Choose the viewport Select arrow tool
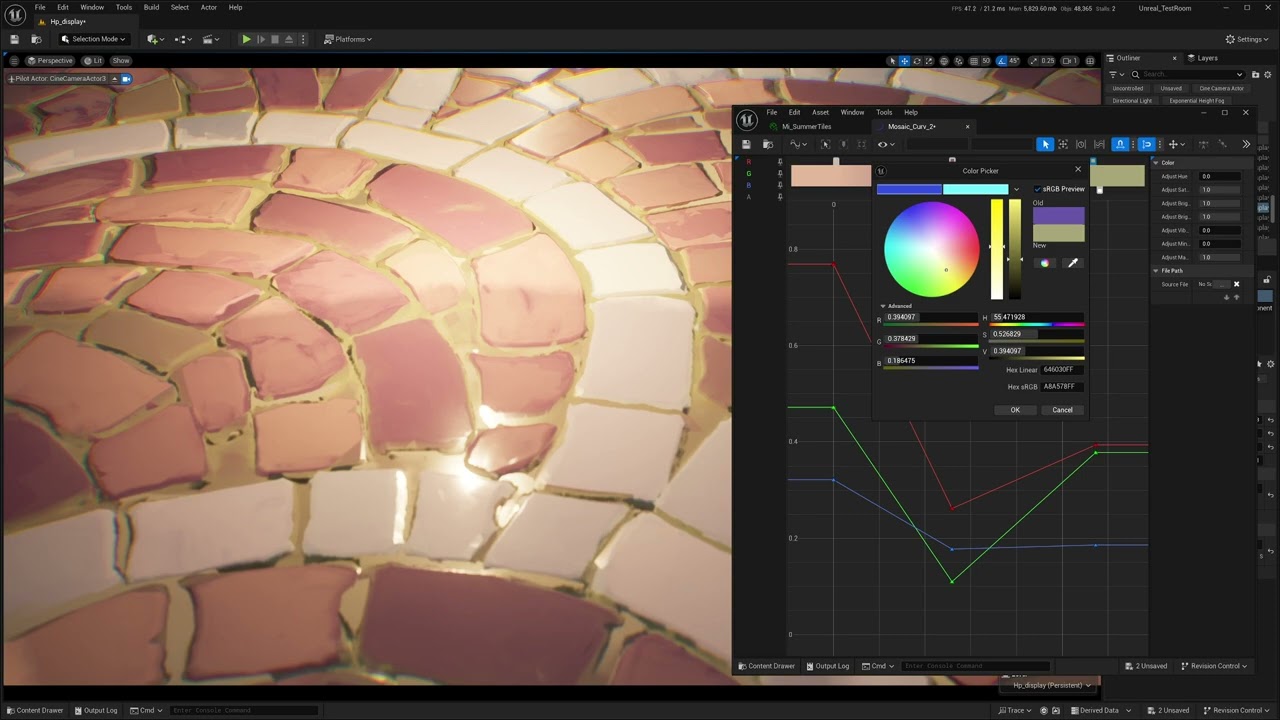This screenshot has width=1280, height=720. 892,61
